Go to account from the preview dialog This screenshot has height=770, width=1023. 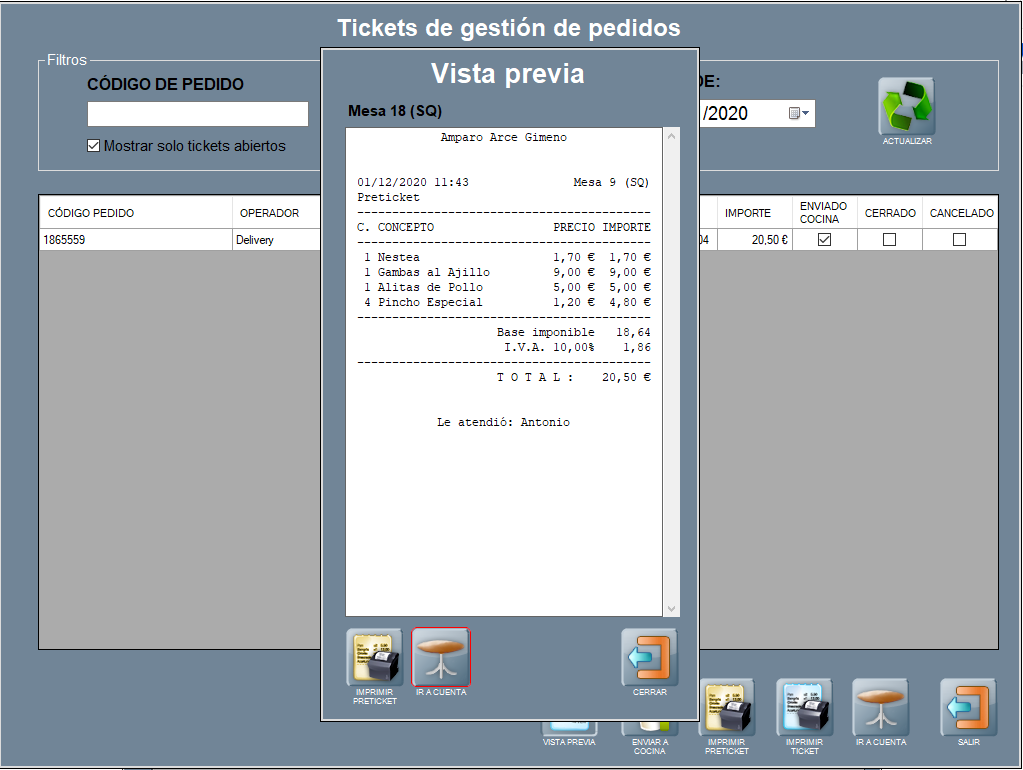pos(441,657)
